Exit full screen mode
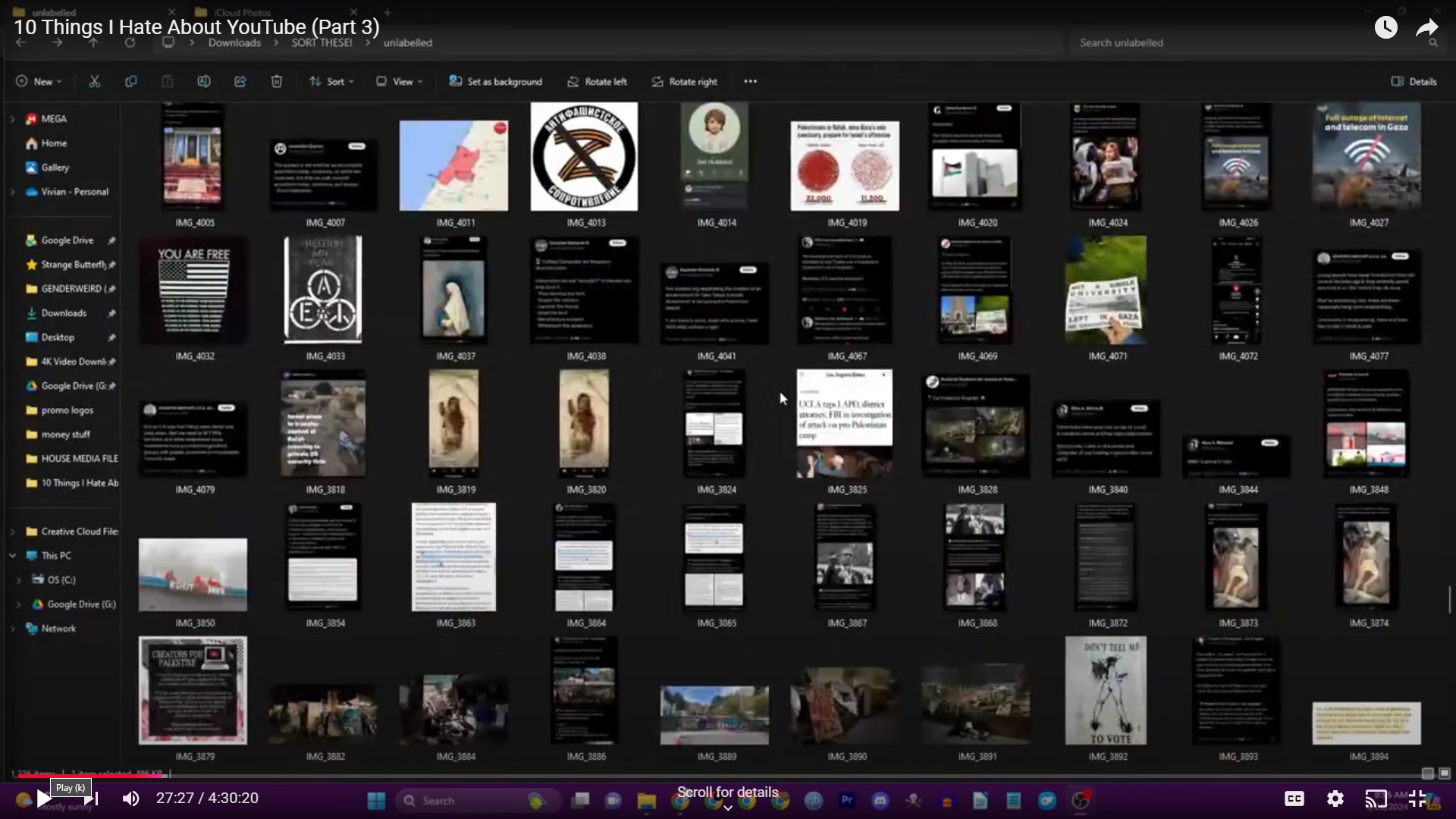The width and height of the screenshot is (1456, 819). (1417, 799)
